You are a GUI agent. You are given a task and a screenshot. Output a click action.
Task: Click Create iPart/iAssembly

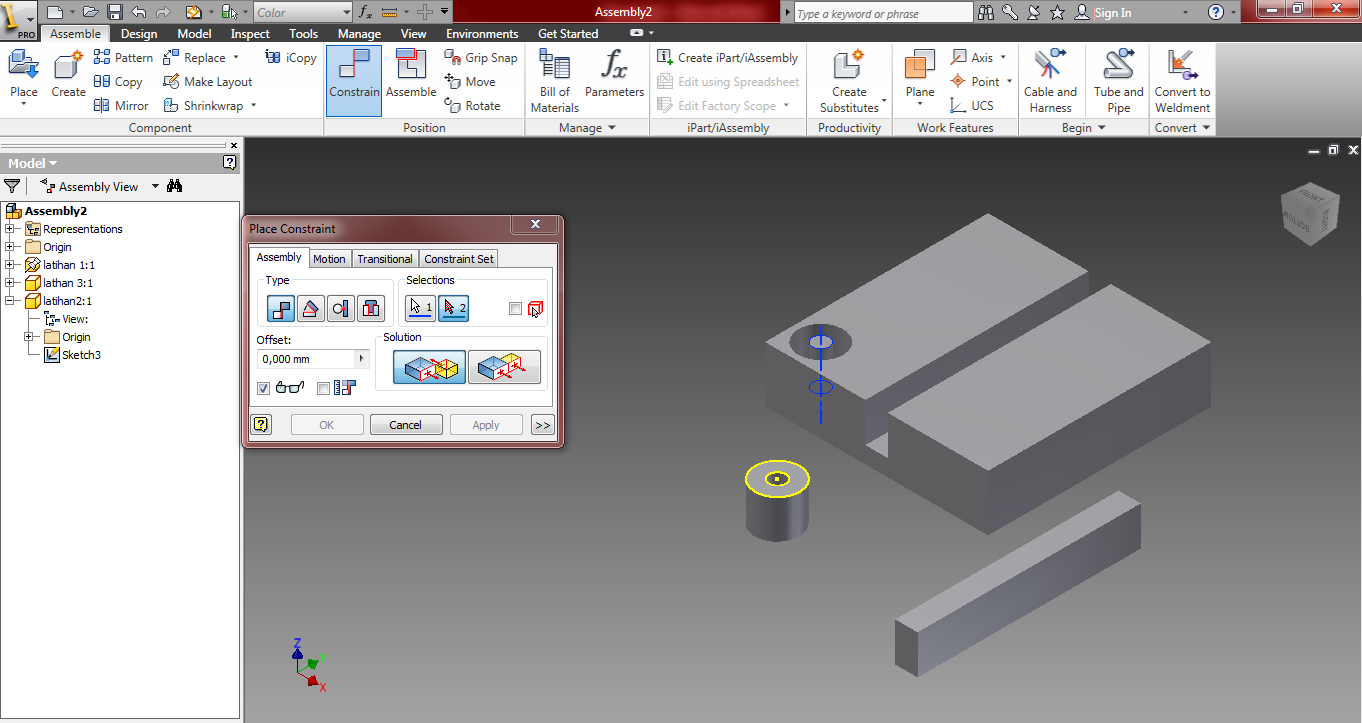[728, 58]
